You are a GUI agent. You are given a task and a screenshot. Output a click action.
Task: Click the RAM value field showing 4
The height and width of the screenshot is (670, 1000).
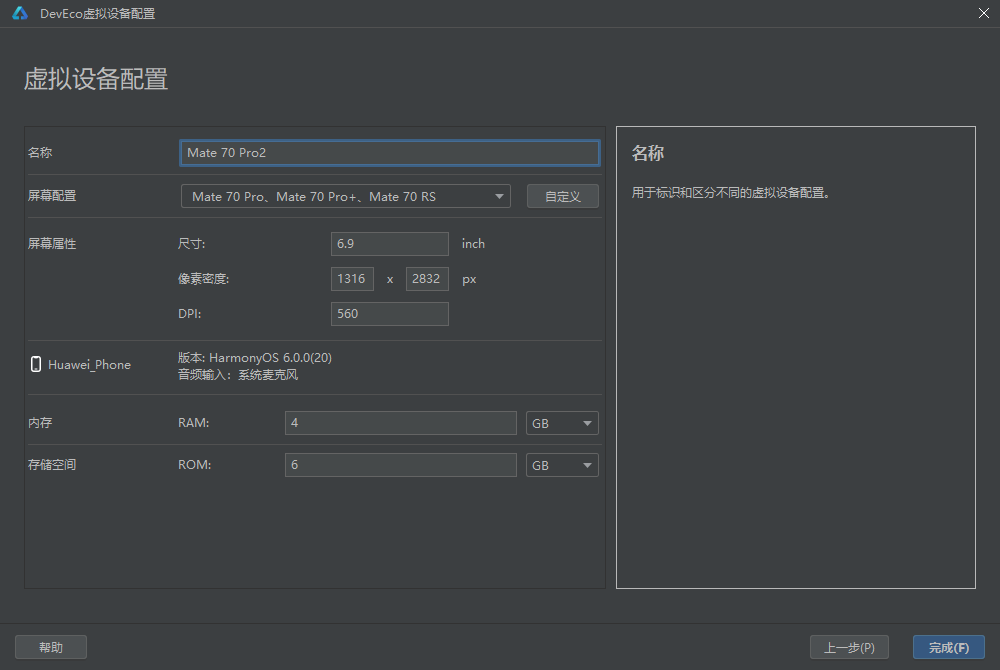tap(401, 423)
